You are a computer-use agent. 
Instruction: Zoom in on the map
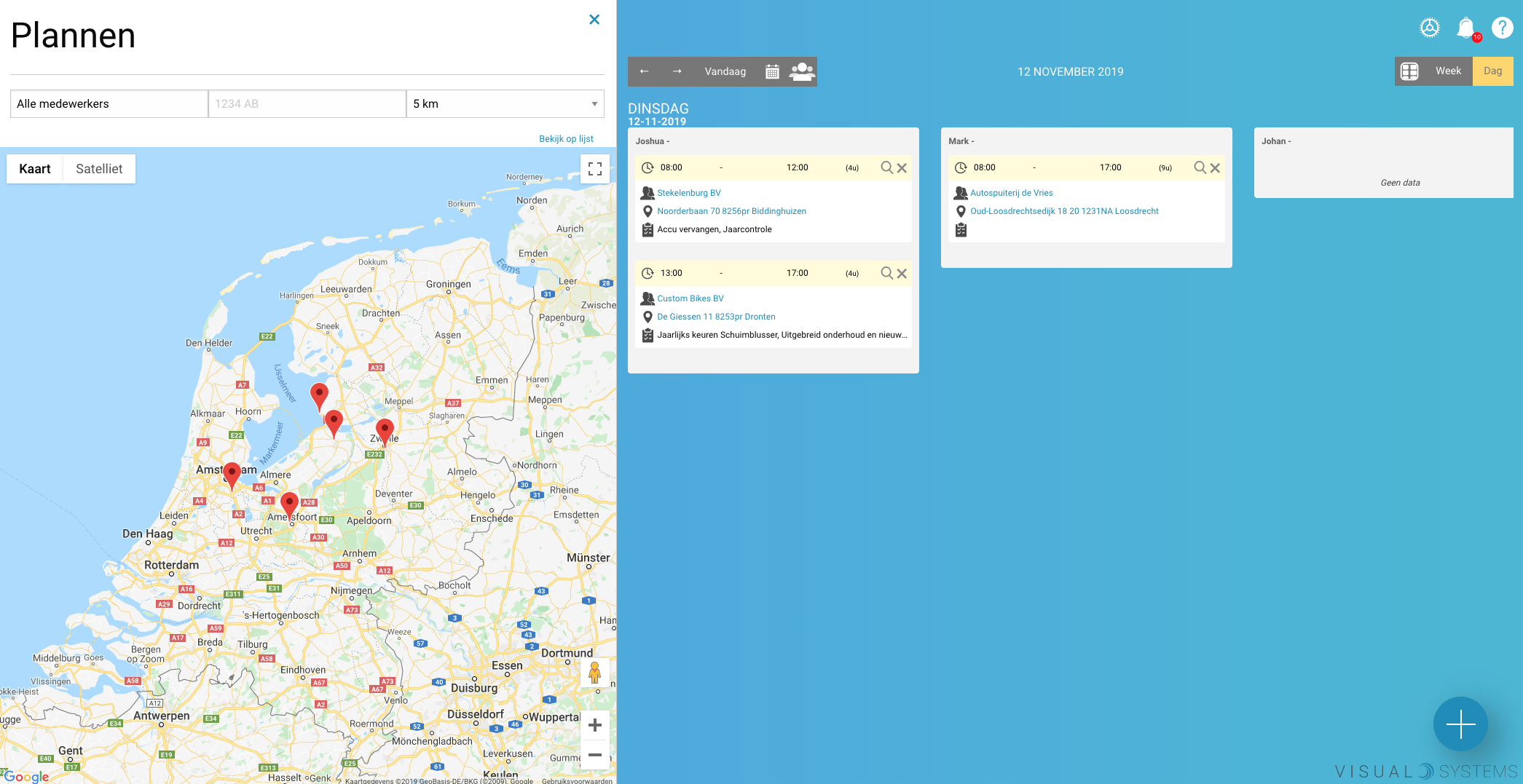595,725
